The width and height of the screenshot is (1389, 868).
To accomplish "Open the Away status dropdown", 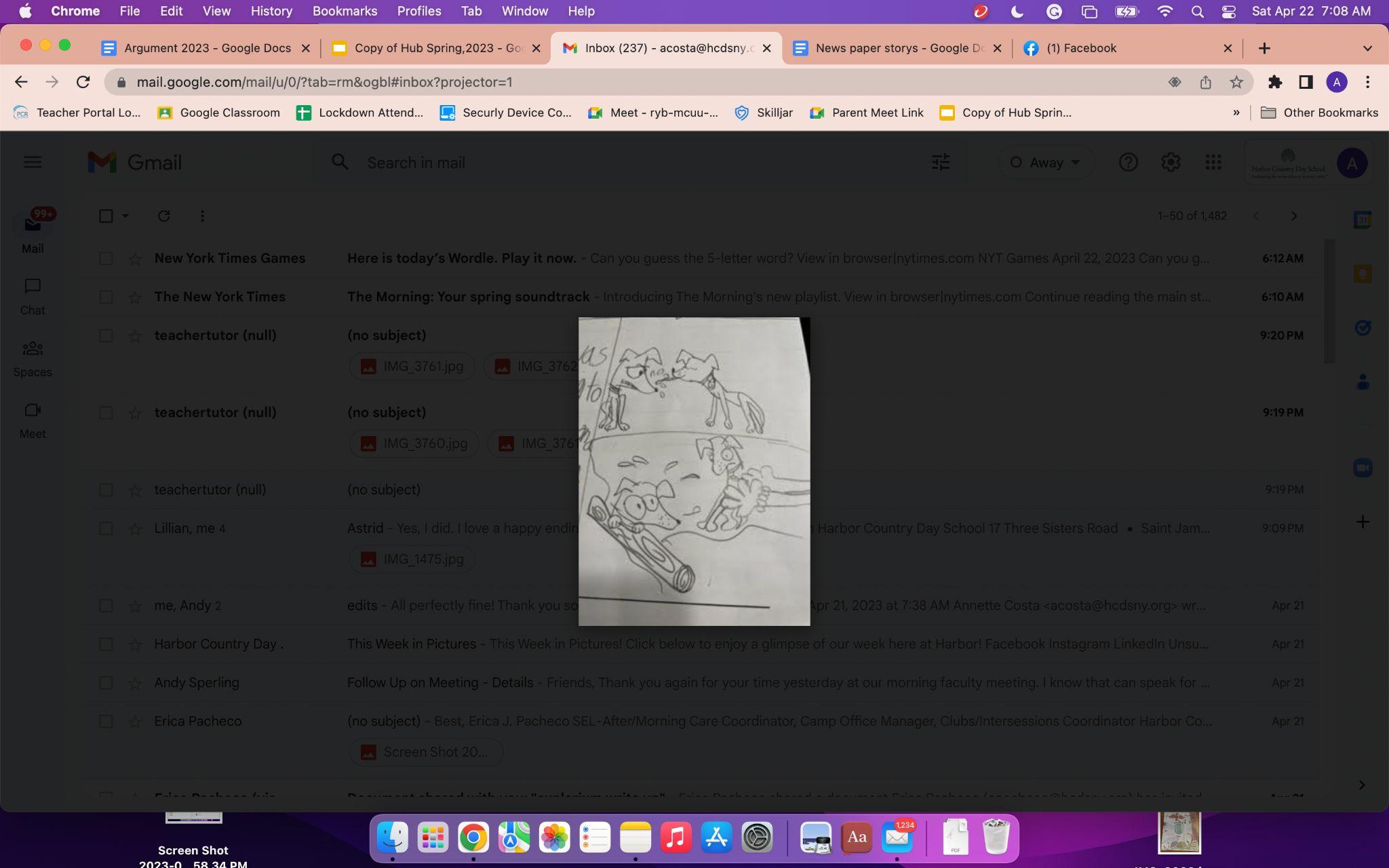I will [1046, 162].
